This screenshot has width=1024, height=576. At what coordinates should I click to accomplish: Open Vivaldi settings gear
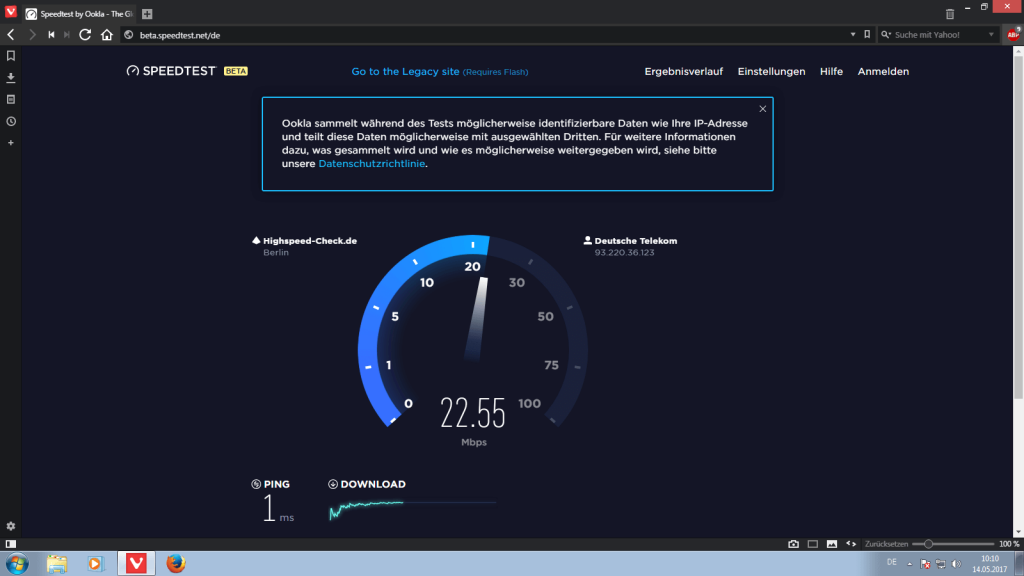pos(10,526)
